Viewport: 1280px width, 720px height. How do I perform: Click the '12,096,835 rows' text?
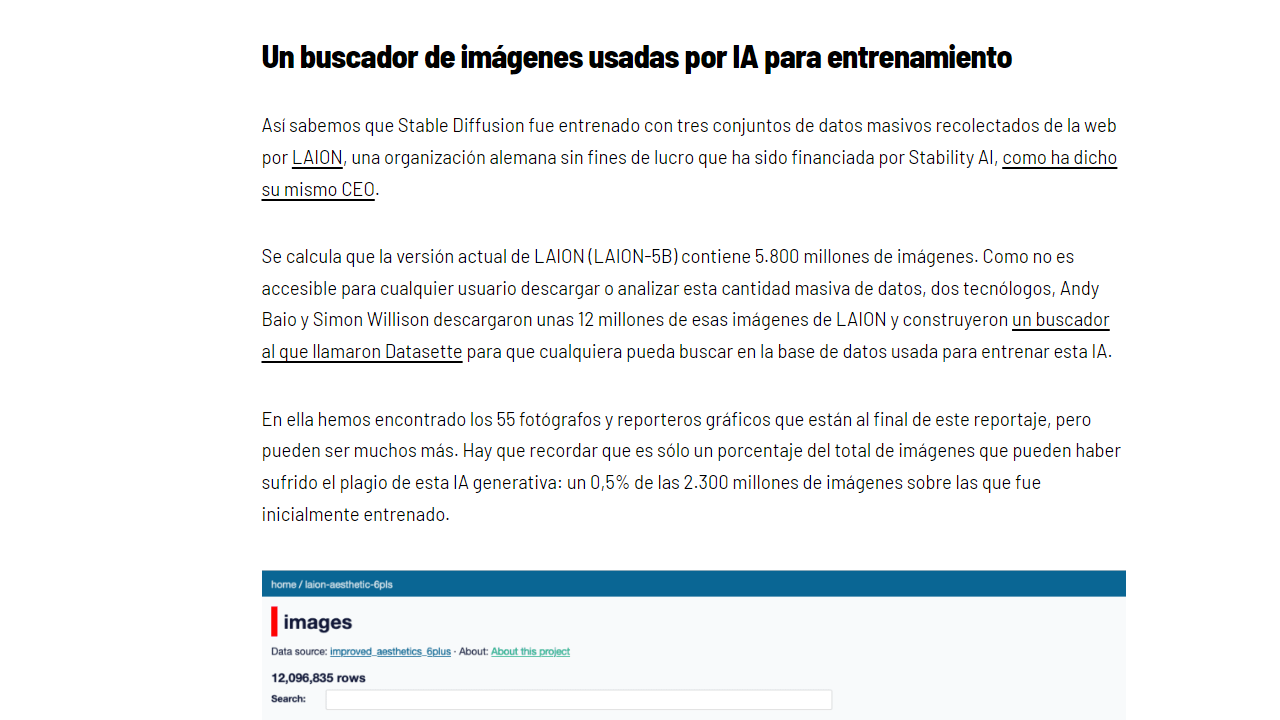coord(318,677)
